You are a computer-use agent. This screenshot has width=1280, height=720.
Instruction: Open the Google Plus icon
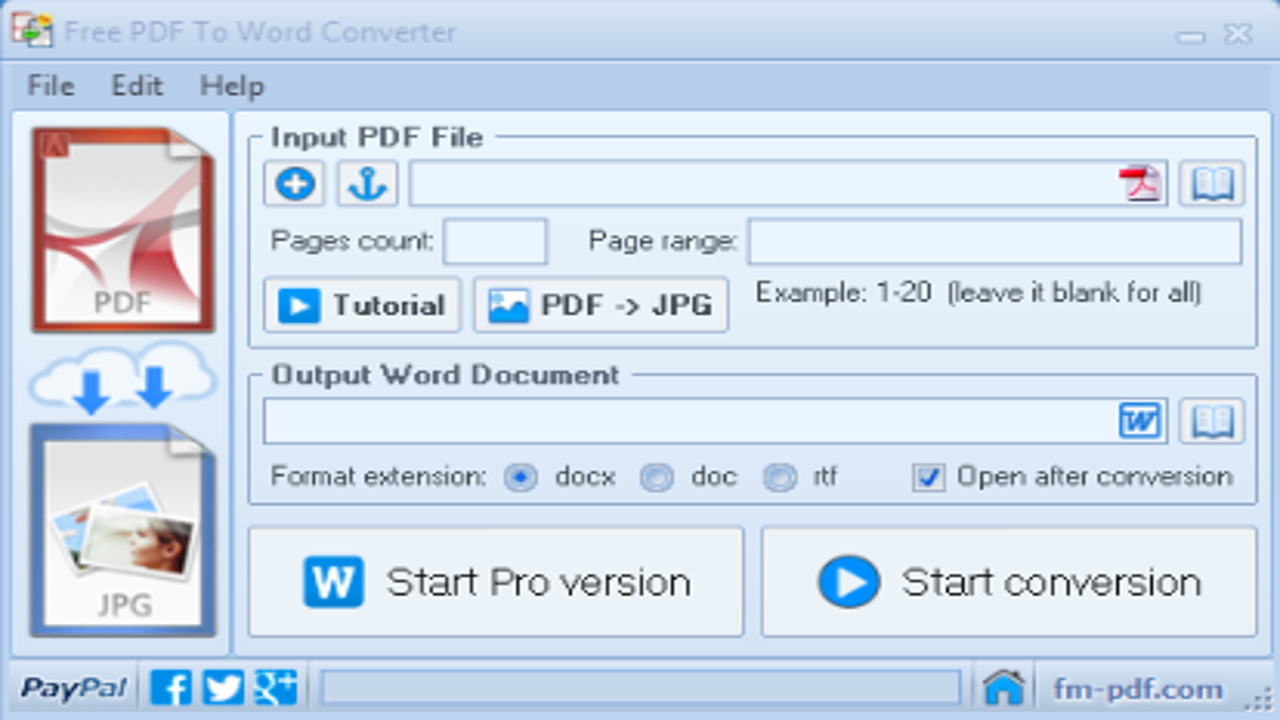point(276,688)
